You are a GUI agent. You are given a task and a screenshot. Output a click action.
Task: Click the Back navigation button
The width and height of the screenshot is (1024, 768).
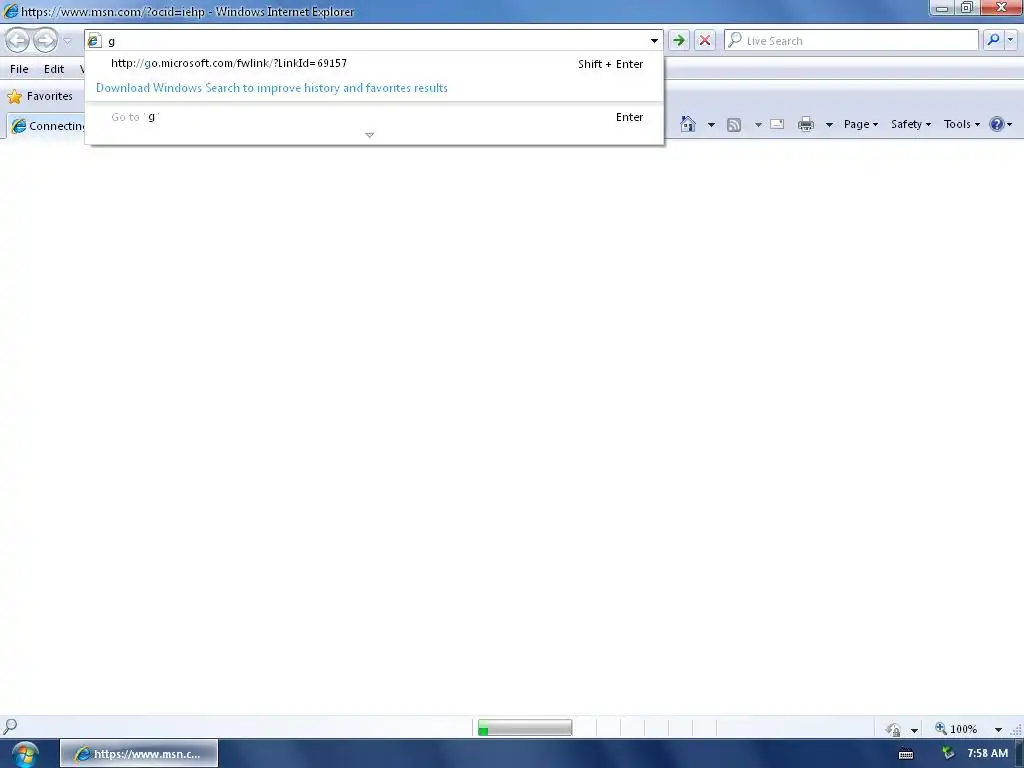pos(18,40)
